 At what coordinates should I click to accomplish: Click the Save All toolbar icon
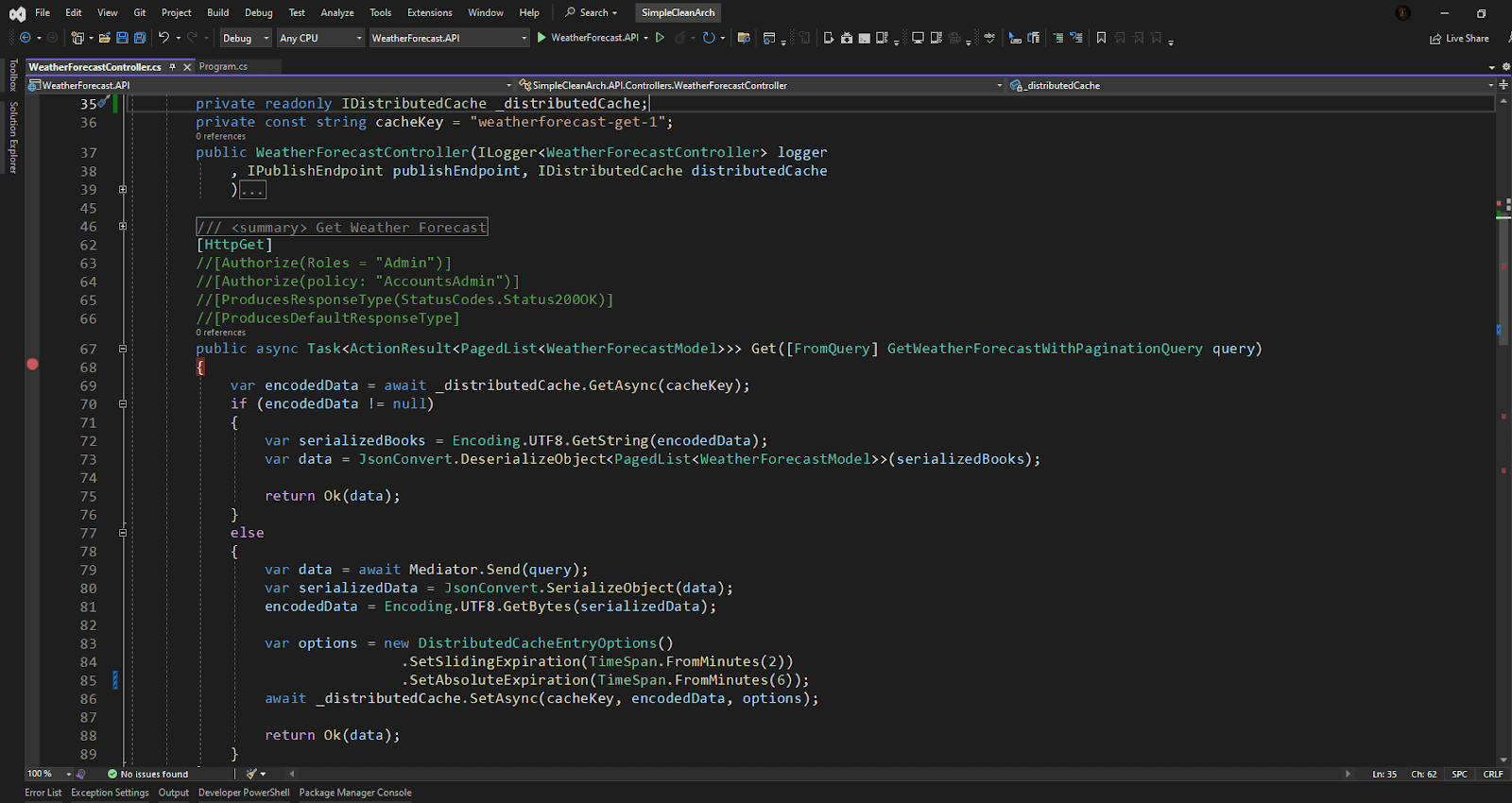pos(140,38)
